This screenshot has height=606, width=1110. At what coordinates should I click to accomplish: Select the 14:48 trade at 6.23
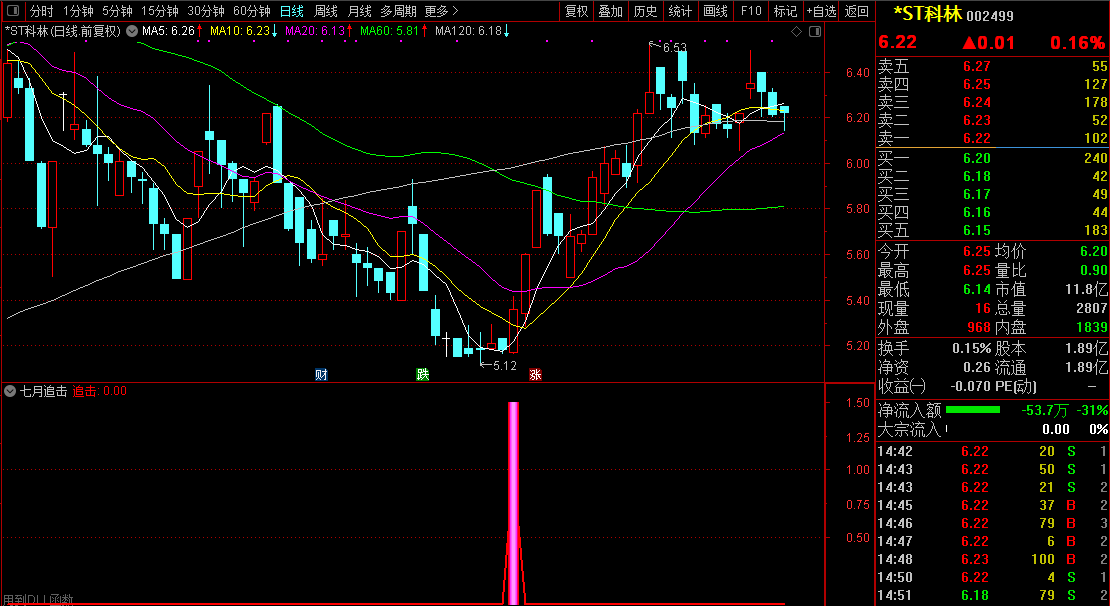point(992,559)
